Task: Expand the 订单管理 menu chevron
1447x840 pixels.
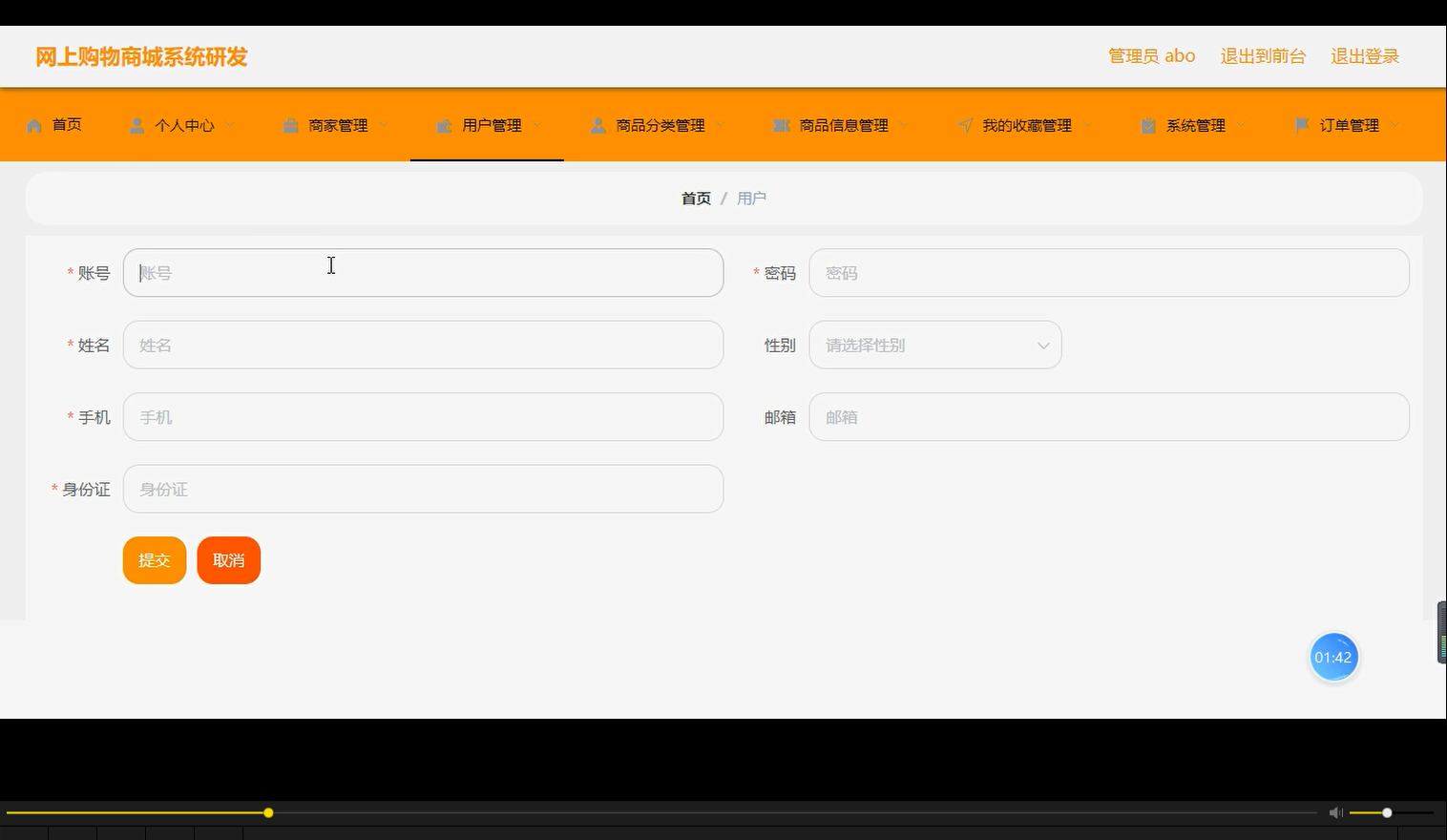Action: (x=1395, y=125)
